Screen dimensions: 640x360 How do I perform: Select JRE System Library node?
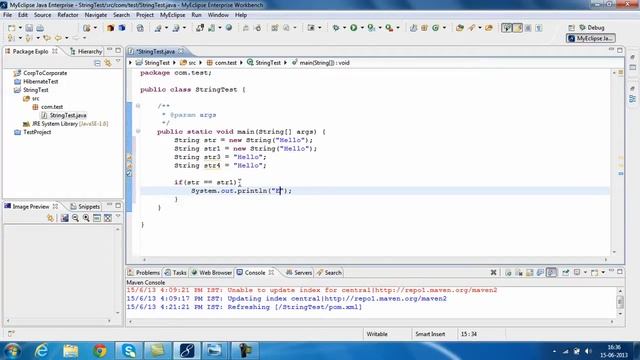[66, 124]
